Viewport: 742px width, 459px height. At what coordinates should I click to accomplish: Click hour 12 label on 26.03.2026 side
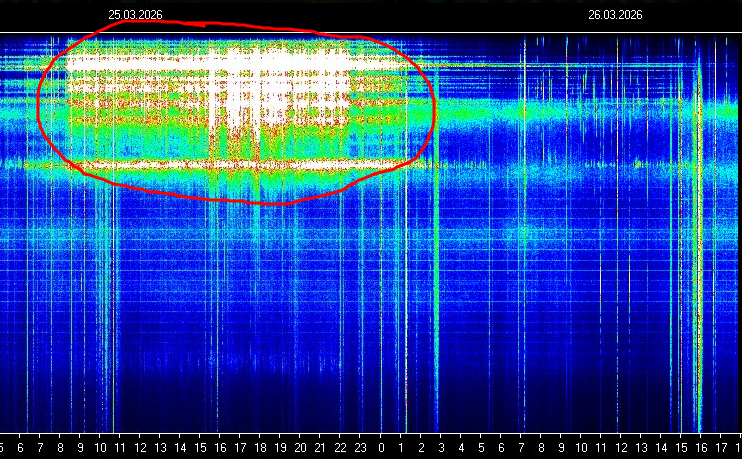pos(621,450)
